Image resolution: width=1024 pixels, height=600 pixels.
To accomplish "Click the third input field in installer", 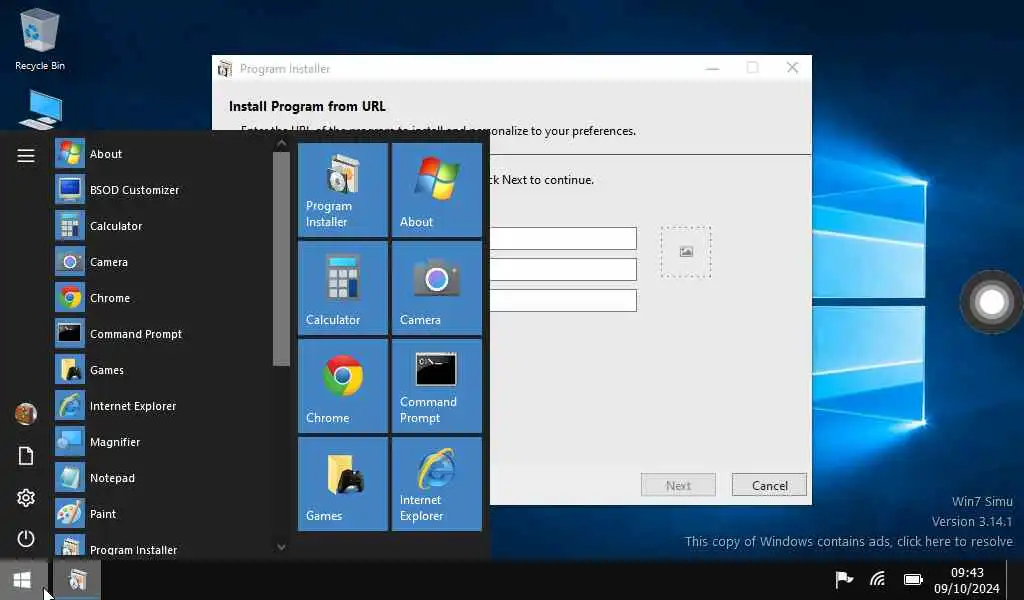I will click(x=563, y=300).
